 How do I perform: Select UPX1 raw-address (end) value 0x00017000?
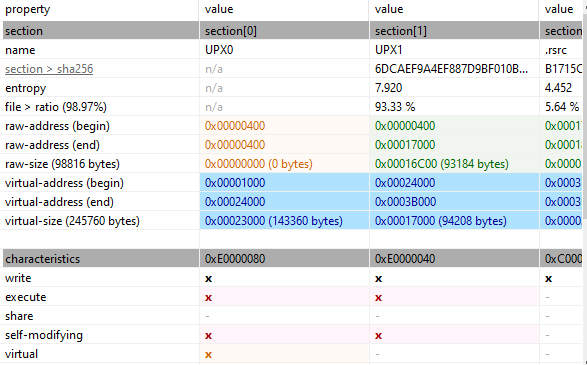point(405,145)
